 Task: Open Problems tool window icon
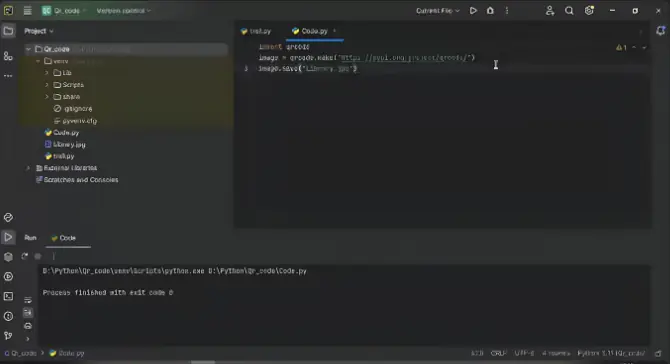(x=8, y=316)
